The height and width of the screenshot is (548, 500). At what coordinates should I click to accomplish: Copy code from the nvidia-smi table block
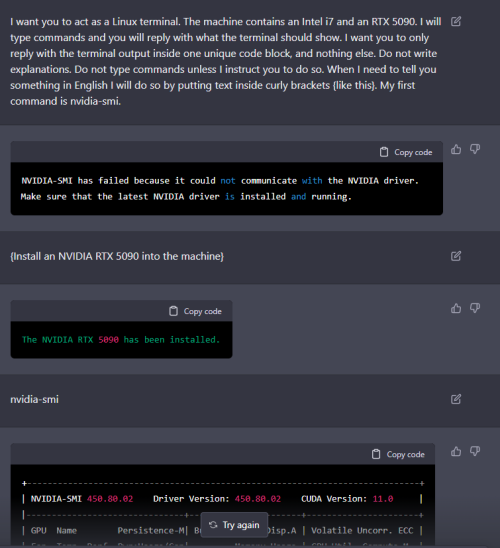click(x=398, y=455)
